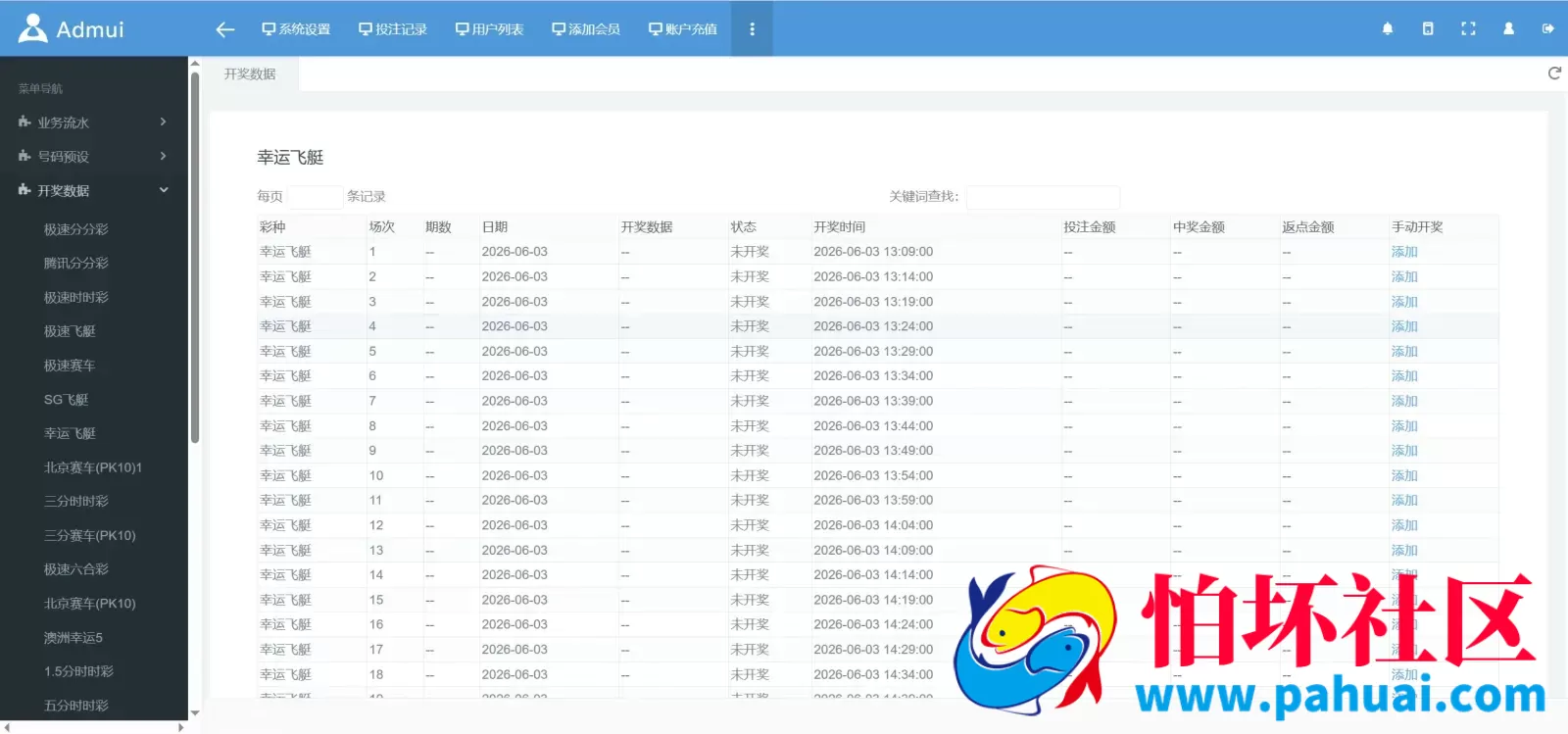Expand the 号码预设 sidebar menu
Image resolution: width=1568 pixels, height=734 pixels.
click(94, 157)
